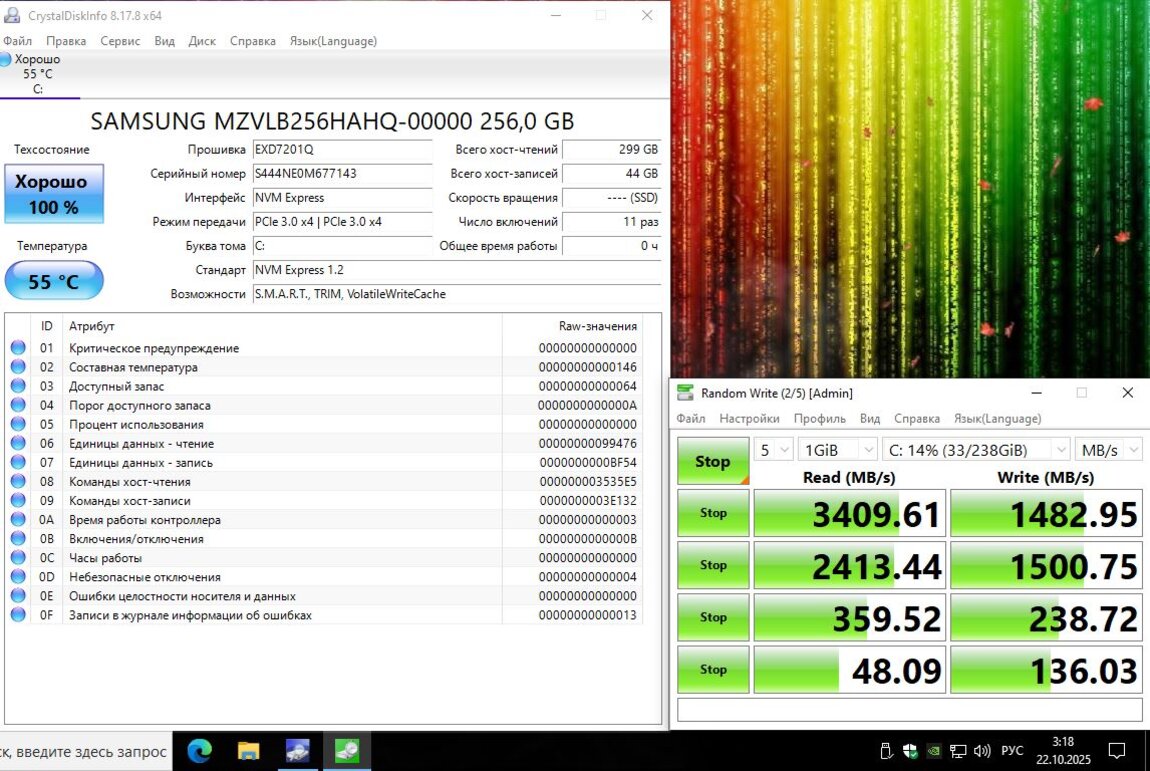Click the serial number field S444NE0M677143
1150x771 pixels.
342,174
